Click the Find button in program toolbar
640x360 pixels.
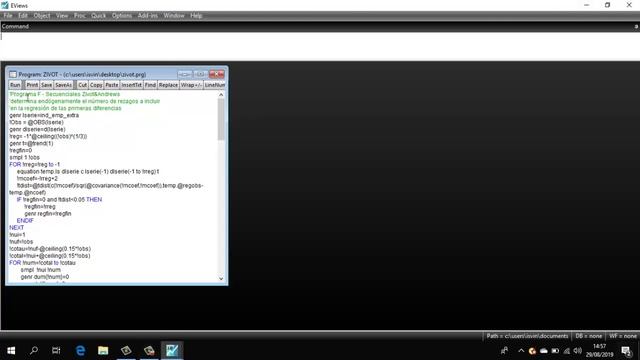pyautogui.click(x=150, y=85)
